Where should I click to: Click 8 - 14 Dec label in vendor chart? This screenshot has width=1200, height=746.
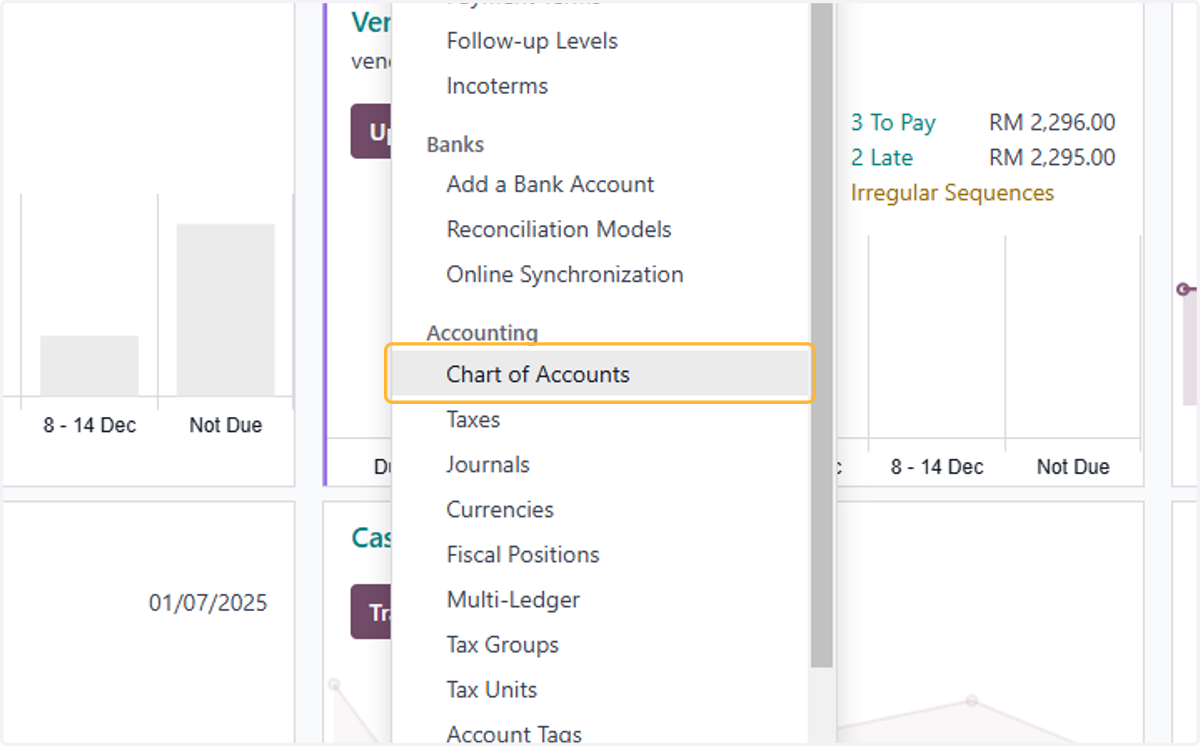[x=937, y=467]
